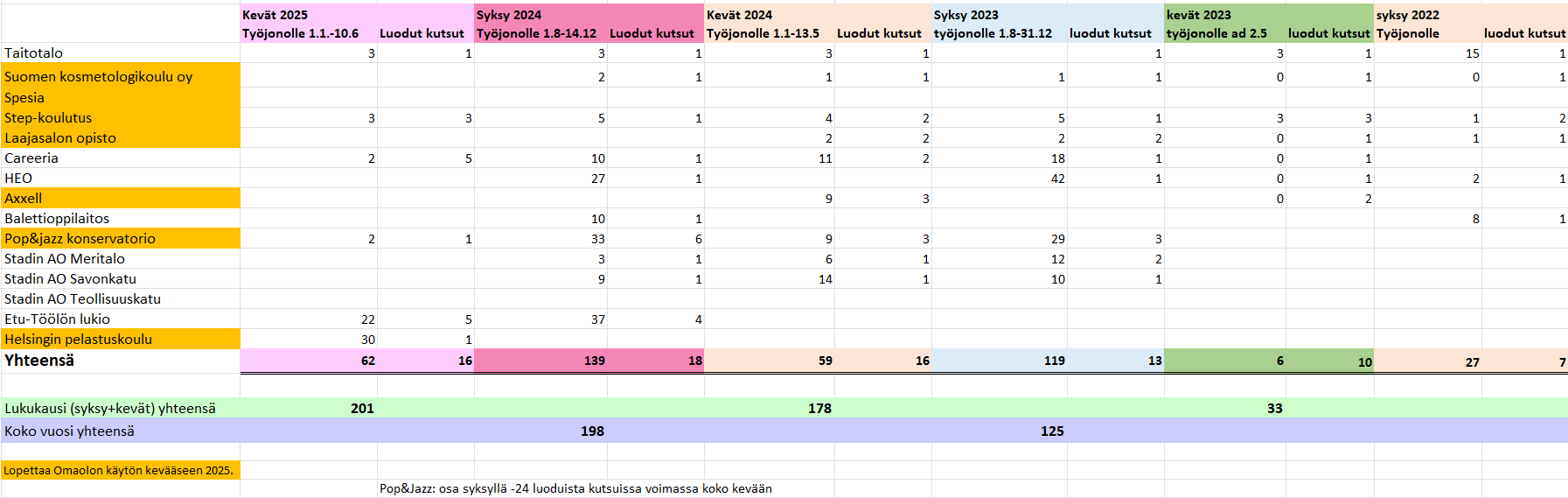Click the yearly total 125 cell
This screenshot has height=498, width=1568.
click(1000, 431)
